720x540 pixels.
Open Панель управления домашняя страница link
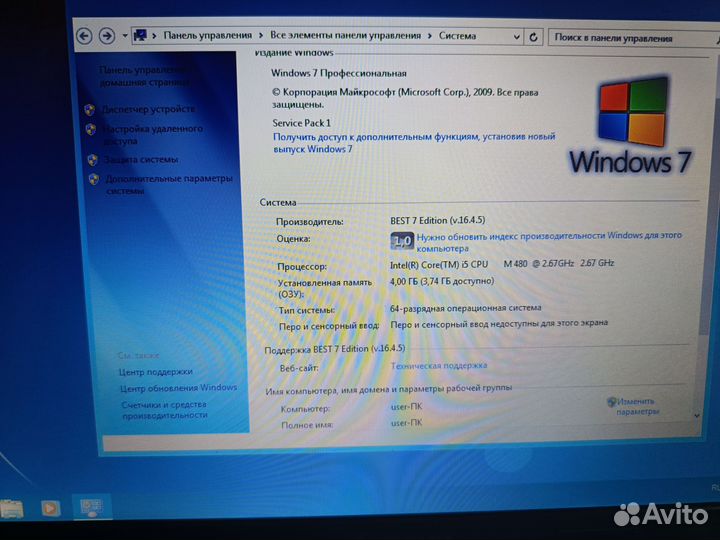coord(144,76)
